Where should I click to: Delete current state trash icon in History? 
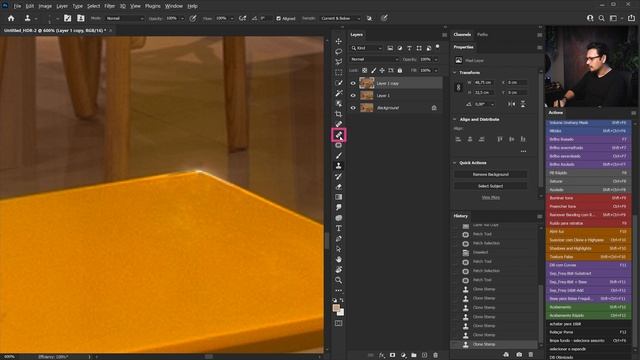point(531,355)
